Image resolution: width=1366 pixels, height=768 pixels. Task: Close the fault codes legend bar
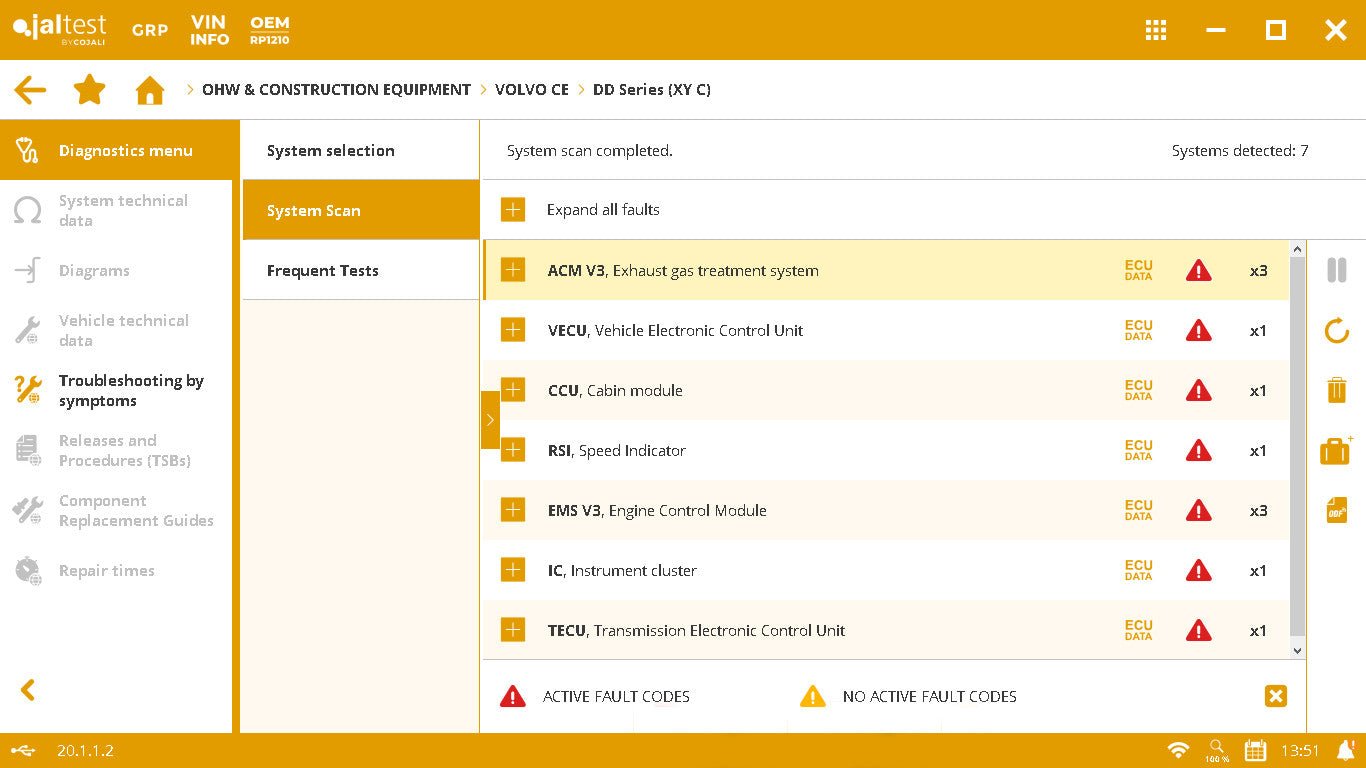click(1275, 696)
